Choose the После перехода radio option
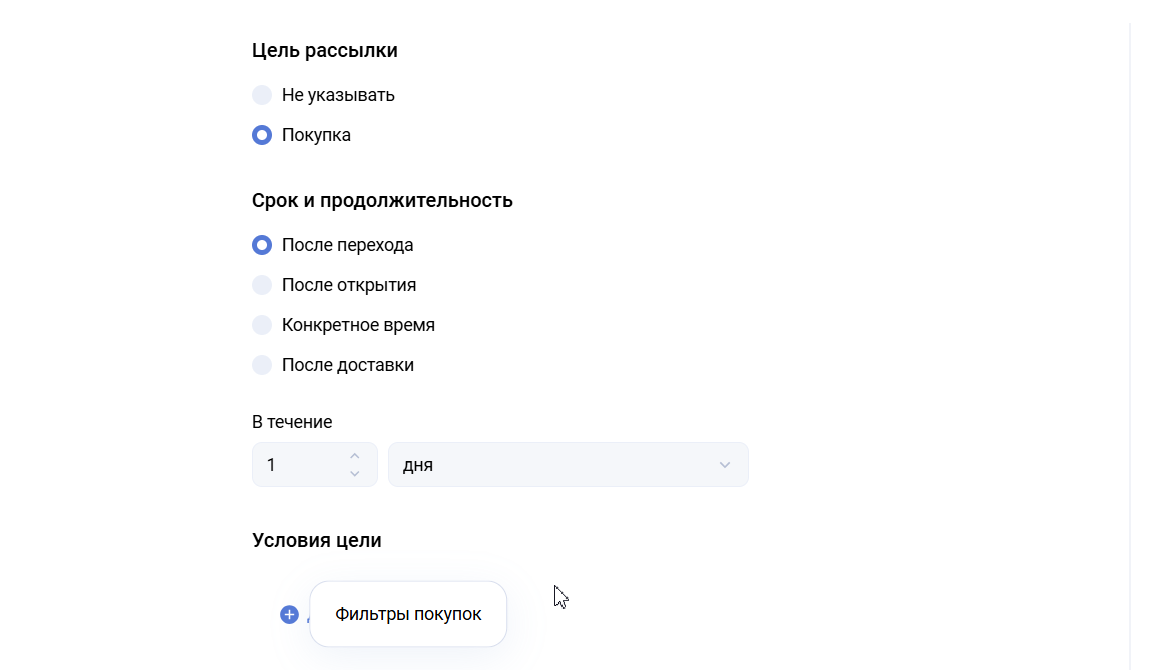This screenshot has width=1159, height=670. tap(262, 245)
